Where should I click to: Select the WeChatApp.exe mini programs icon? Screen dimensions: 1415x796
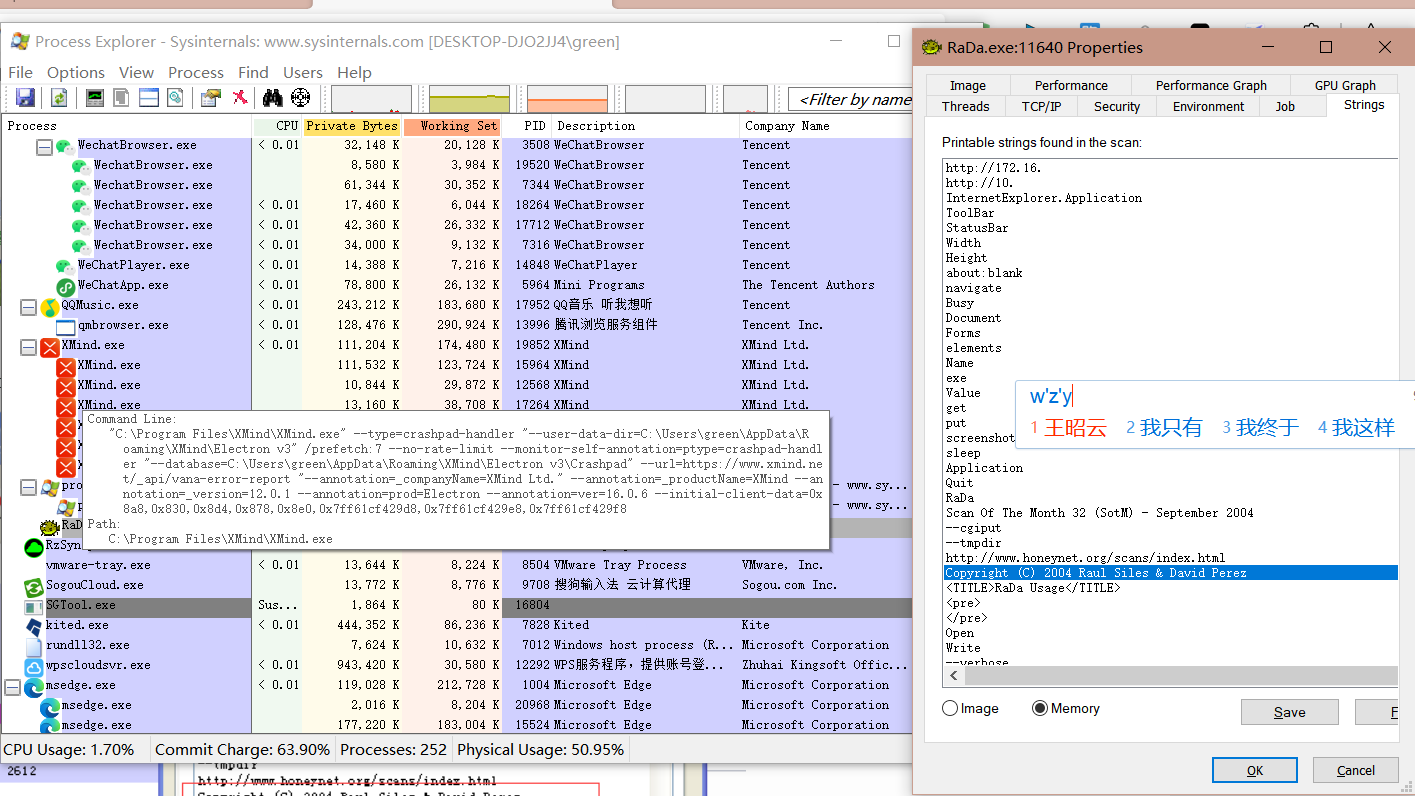point(66,286)
